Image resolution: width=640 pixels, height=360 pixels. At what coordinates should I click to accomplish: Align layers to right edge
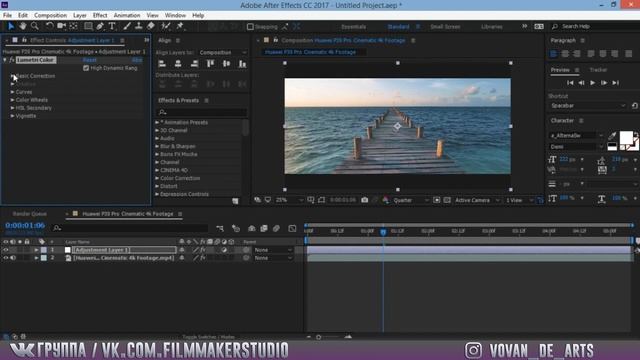pyautogui.click(x=194, y=64)
